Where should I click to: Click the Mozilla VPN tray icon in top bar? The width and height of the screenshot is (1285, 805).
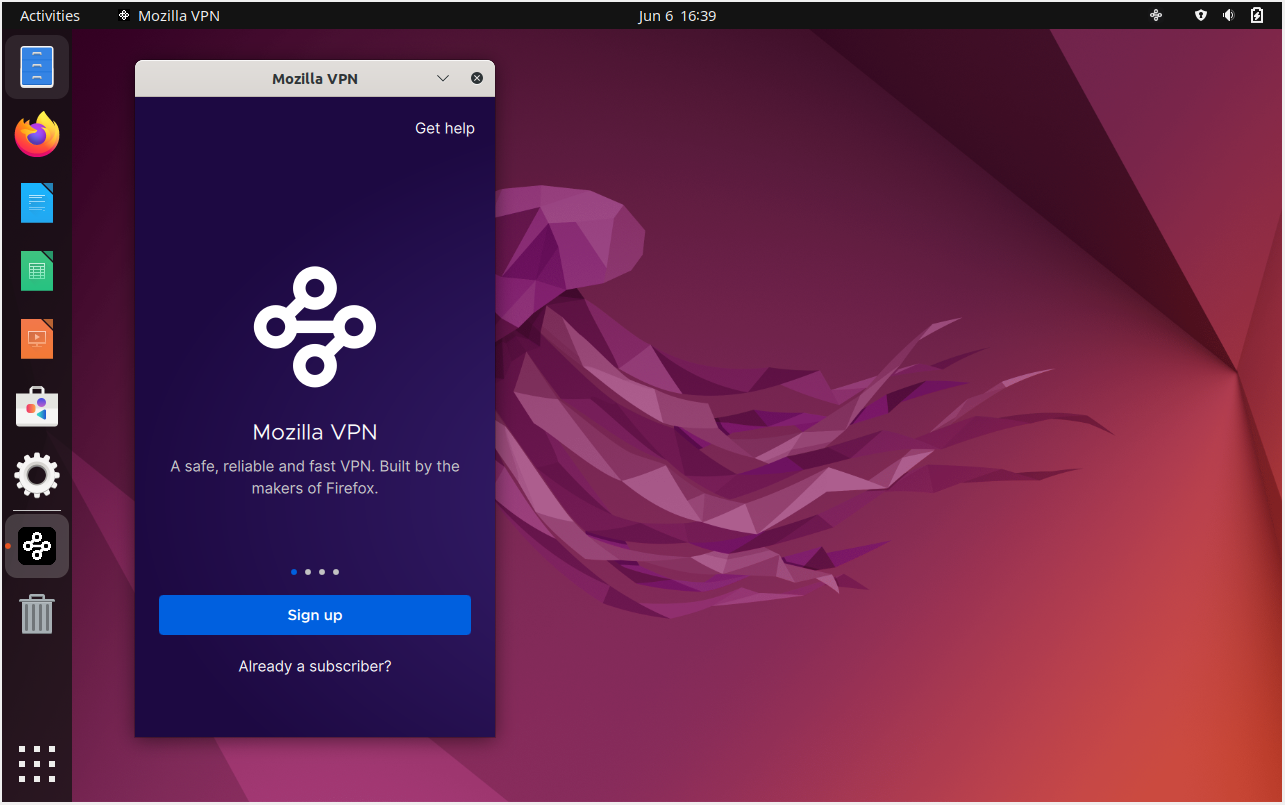pos(1156,15)
